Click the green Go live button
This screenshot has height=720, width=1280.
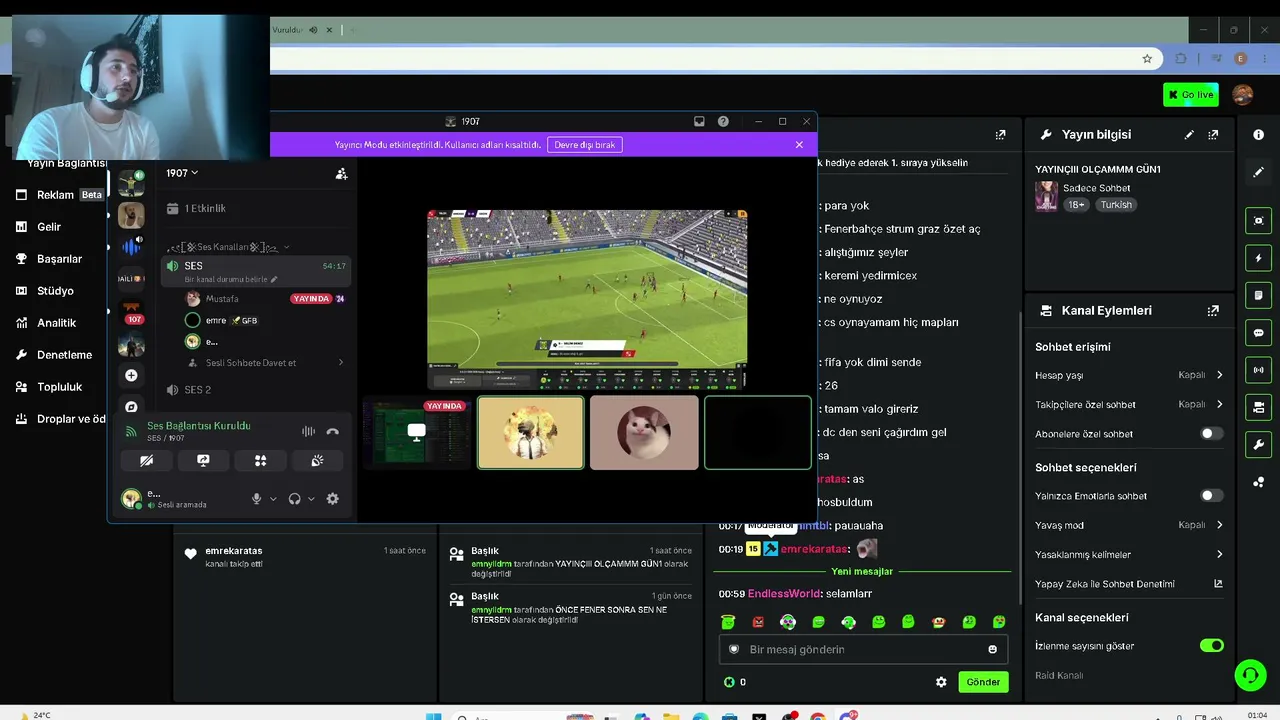[1190, 95]
